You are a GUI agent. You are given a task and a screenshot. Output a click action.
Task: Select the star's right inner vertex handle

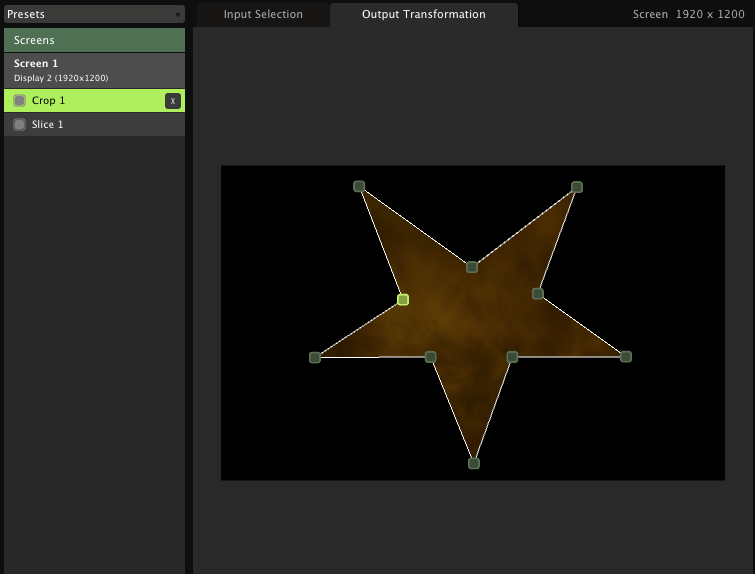point(538,294)
